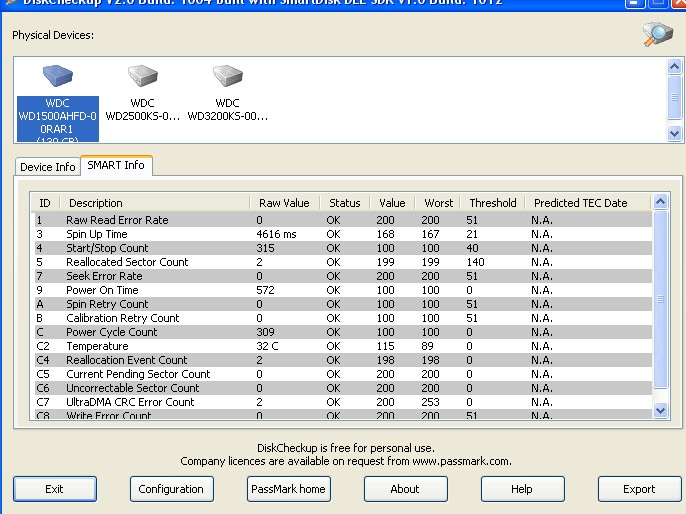
Task: Click the Physical Devices label
Action: pos(53,35)
